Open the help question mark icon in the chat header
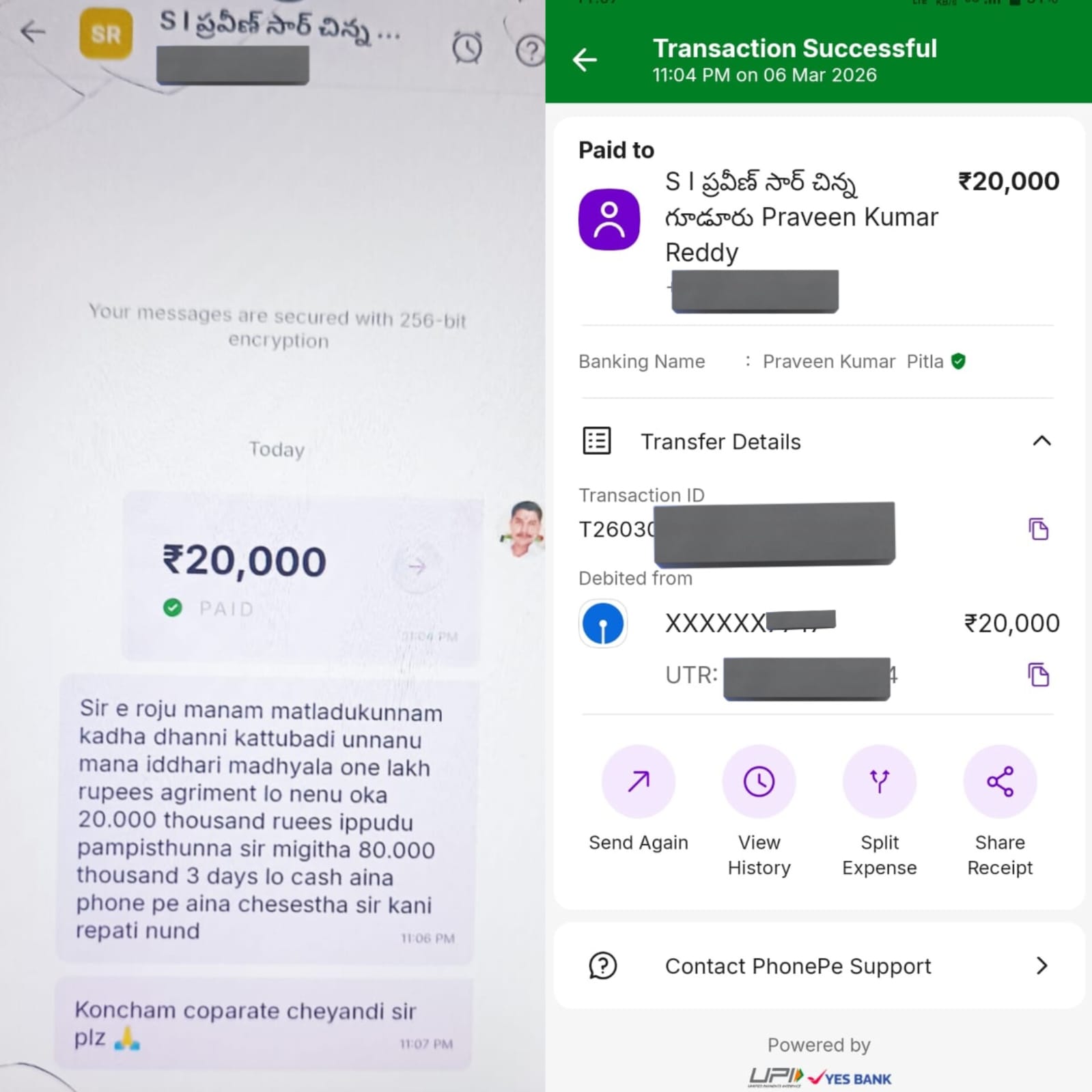The height and width of the screenshot is (1092, 1092). point(531,50)
